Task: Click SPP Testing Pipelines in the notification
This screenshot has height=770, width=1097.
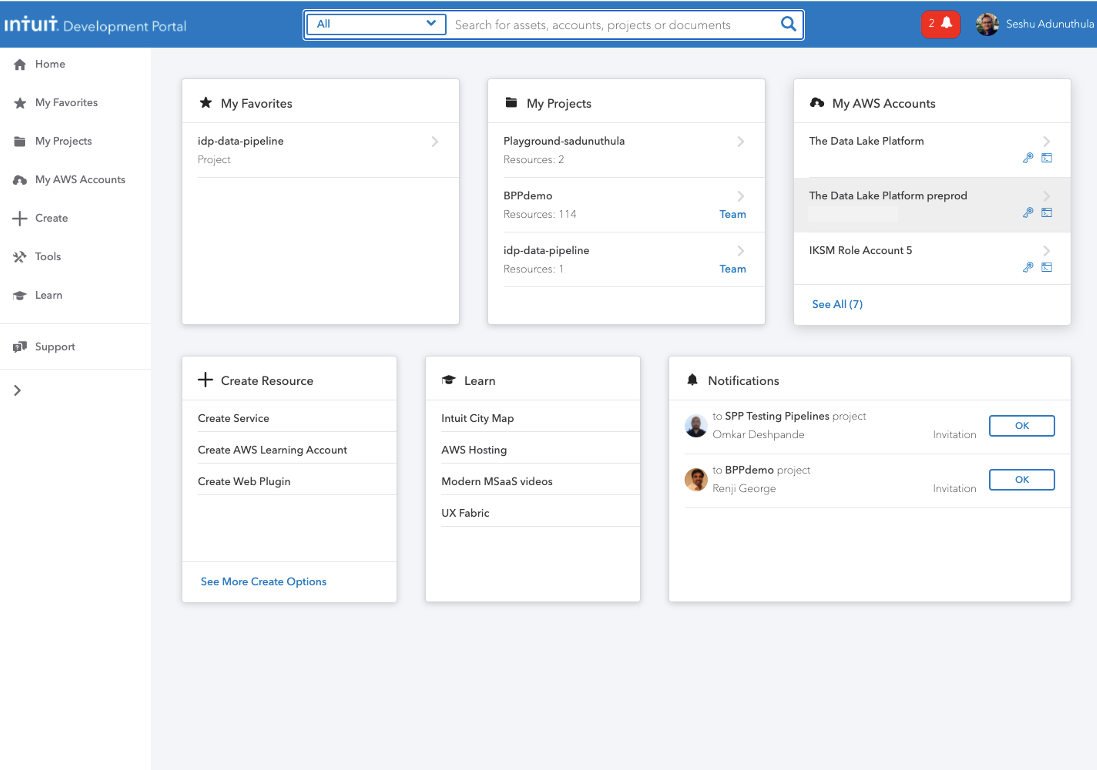Action: coord(777,416)
